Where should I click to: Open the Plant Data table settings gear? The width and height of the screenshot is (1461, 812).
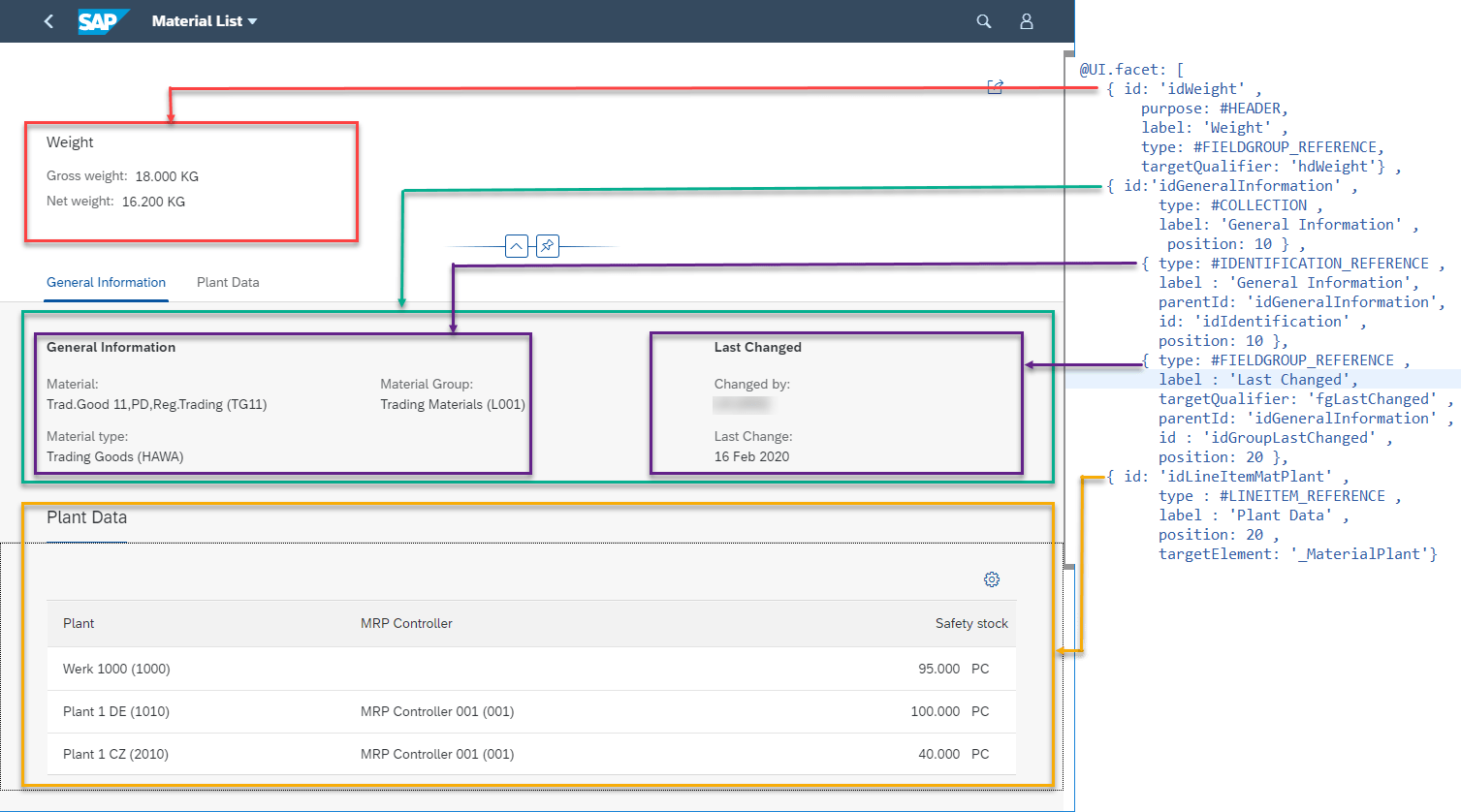click(991, 578)
